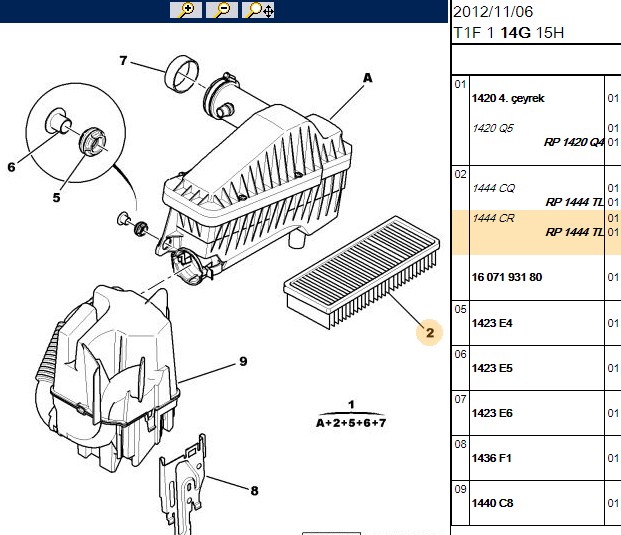
Task: Click callout number 8 for the bracket
Action: tap(254, 491)
